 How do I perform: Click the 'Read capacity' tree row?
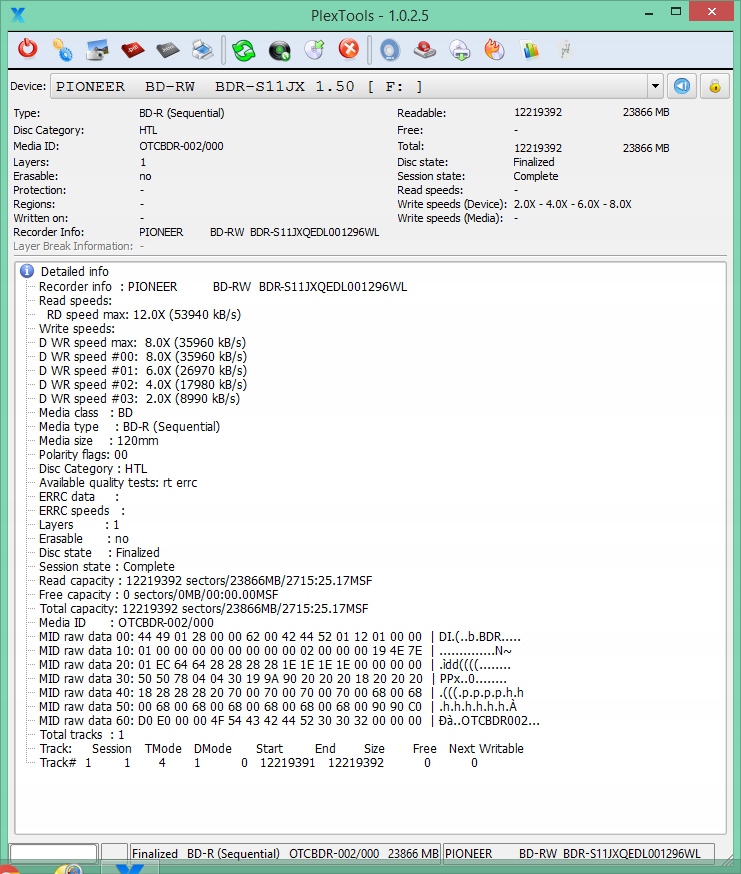click(205, 581)
